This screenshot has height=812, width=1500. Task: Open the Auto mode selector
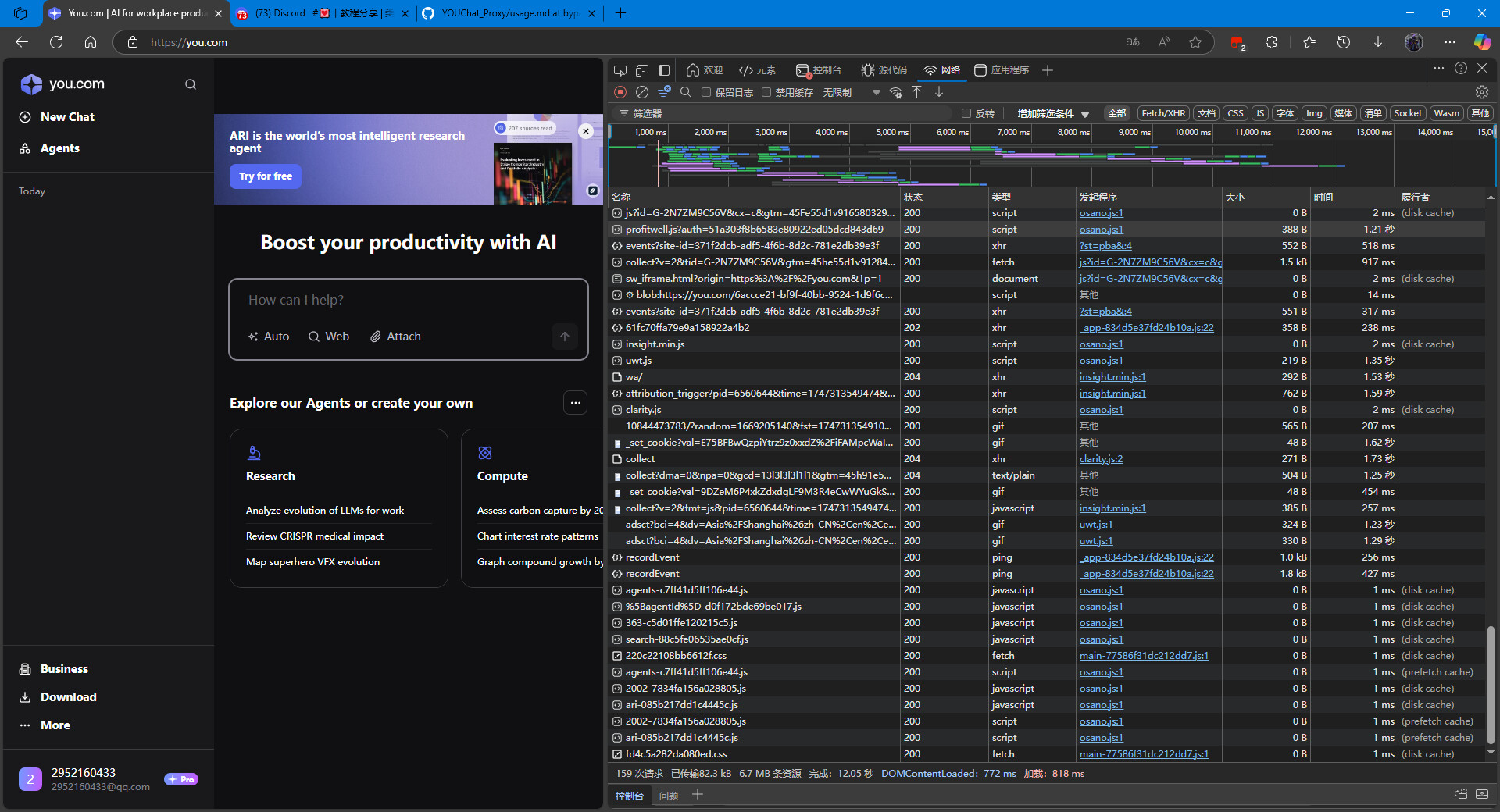269,337
